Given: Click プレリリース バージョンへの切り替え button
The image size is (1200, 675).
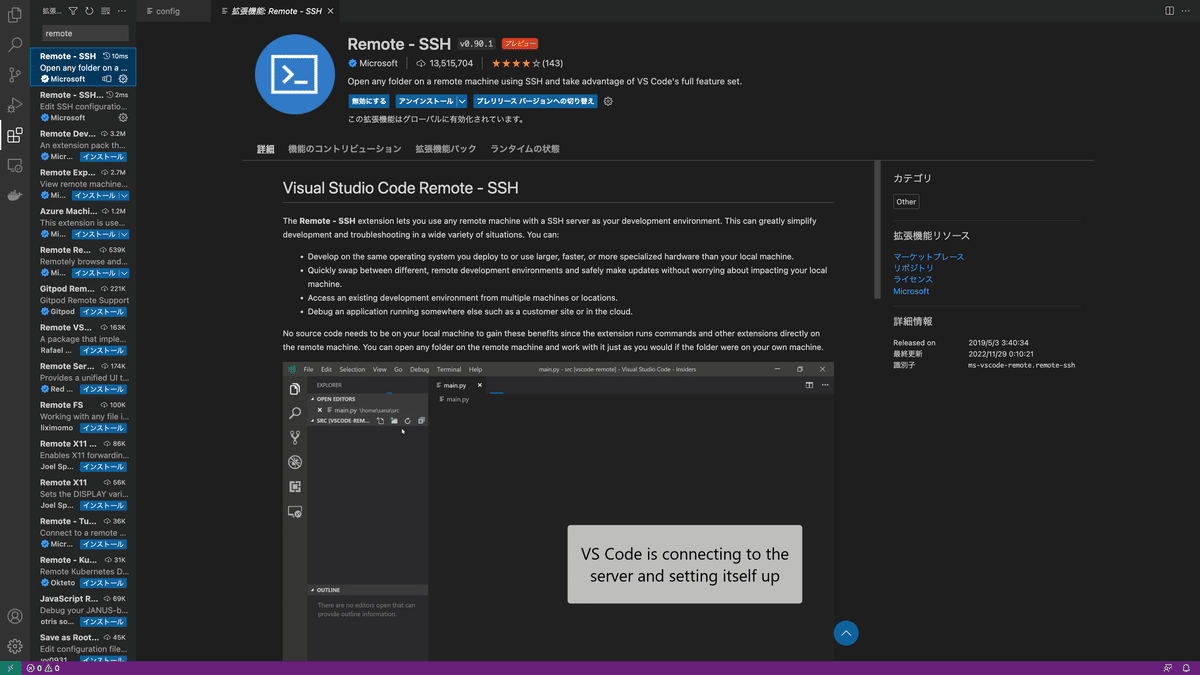Looking at the screenshot, I should point(535,101).
